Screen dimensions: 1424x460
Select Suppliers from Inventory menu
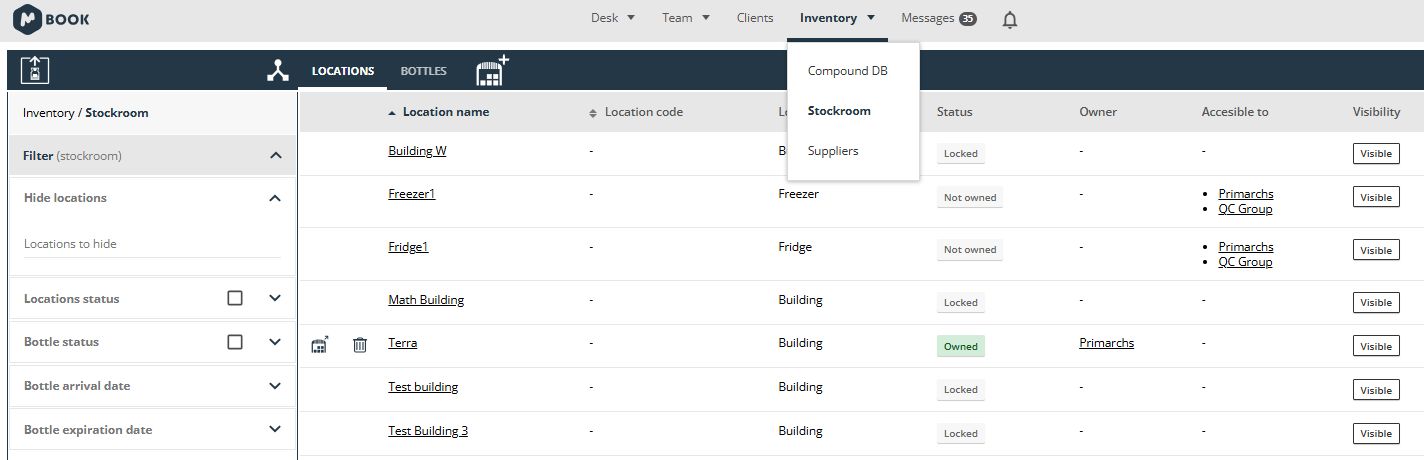(833, 151)
